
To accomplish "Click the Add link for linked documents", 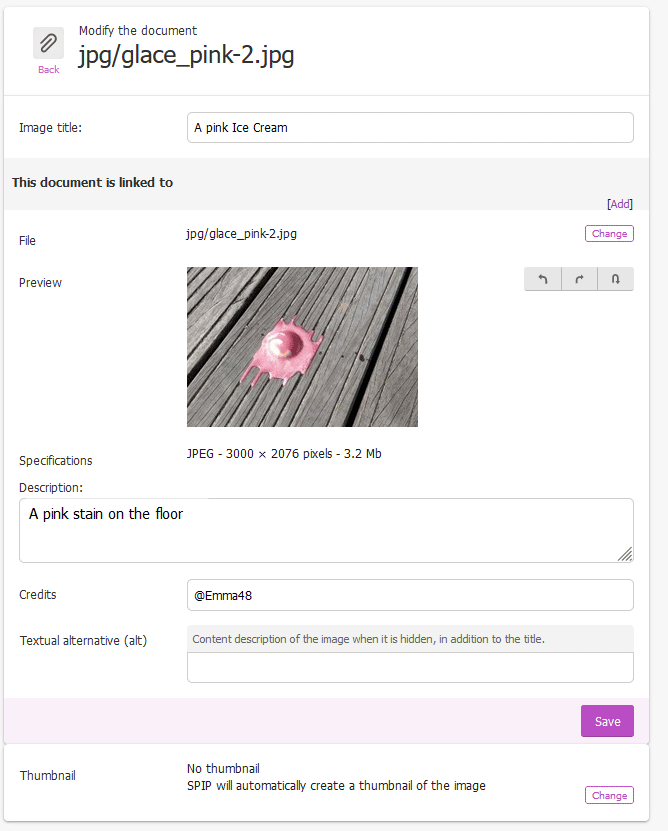I will (620, 204).
